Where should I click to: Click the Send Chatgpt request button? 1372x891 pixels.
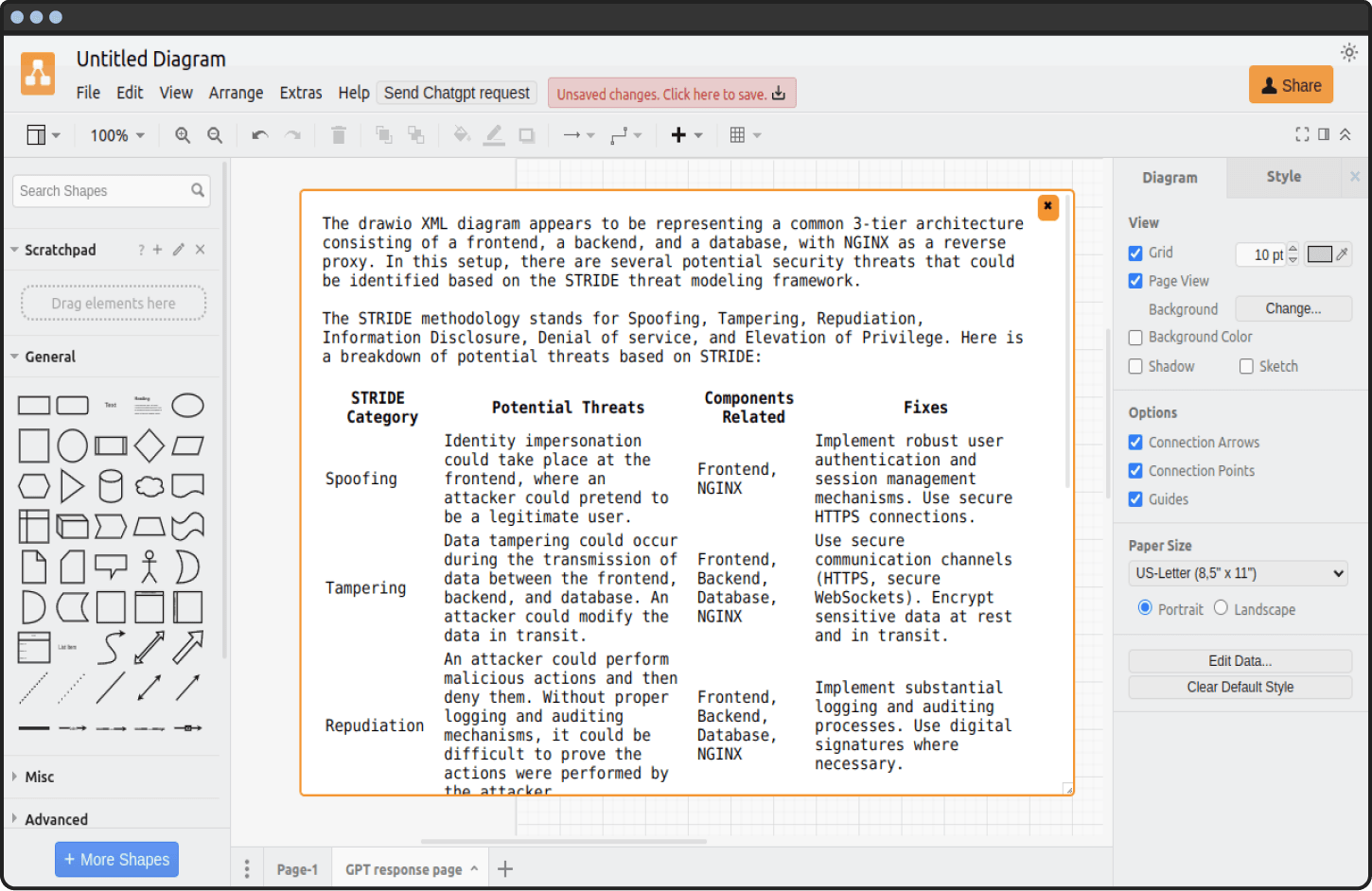[456, 93]
